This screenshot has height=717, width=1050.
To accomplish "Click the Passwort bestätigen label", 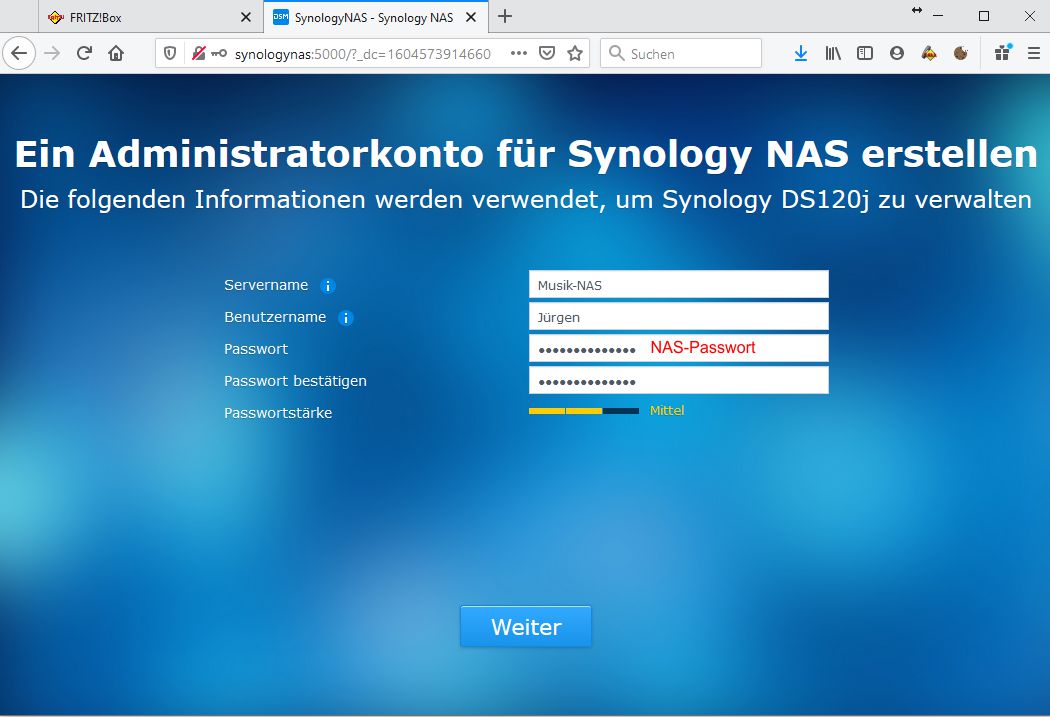I will pos(295,381).
